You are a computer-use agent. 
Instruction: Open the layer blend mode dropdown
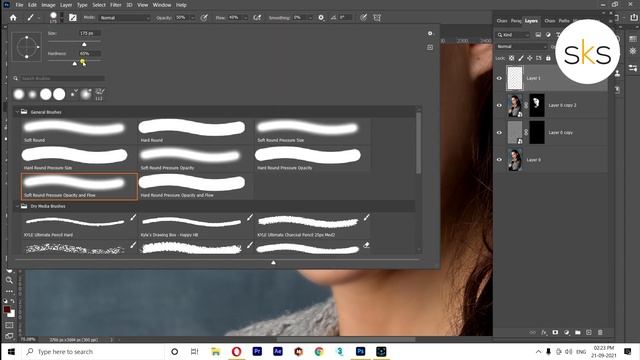pyautogui.click(x=522, y=47)
